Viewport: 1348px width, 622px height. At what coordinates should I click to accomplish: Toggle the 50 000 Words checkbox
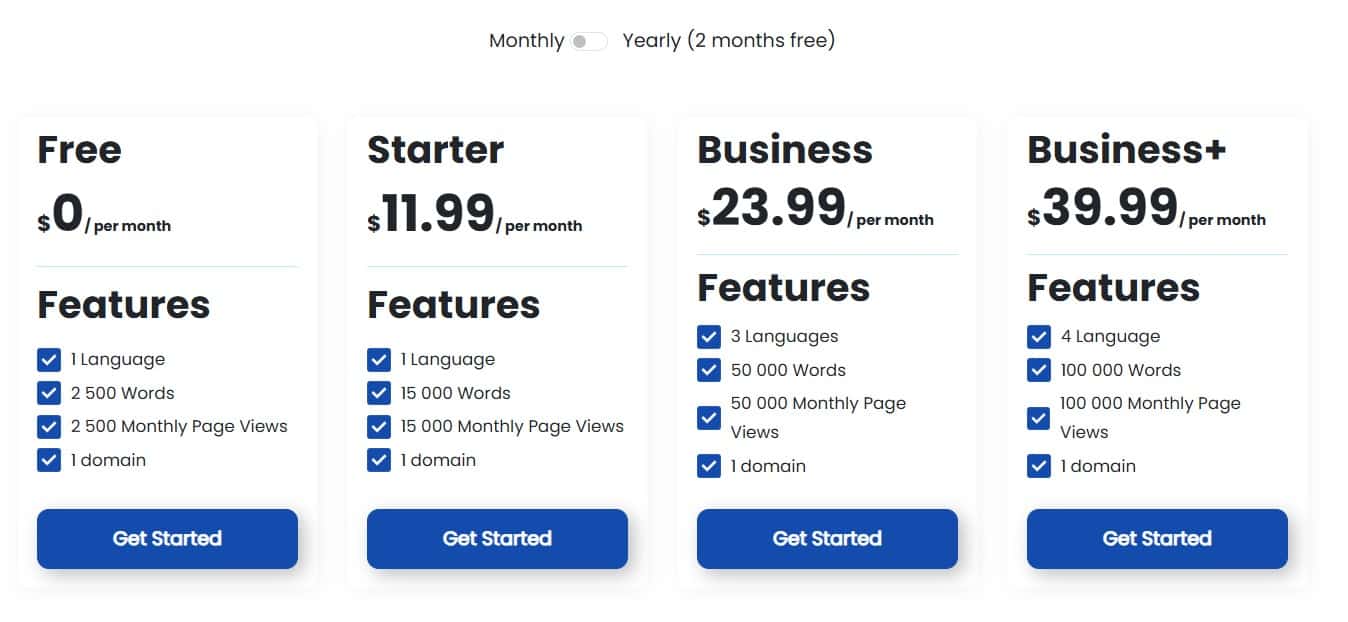[x=709, y=370]
